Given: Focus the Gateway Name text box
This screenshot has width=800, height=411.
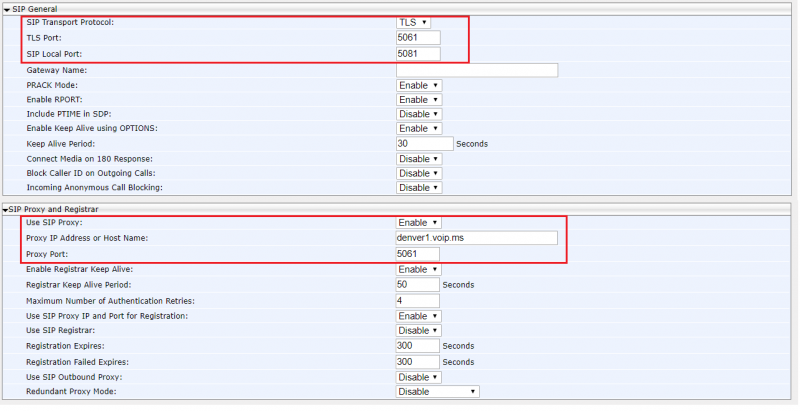Looking at the screenshot, I should 477,70.
